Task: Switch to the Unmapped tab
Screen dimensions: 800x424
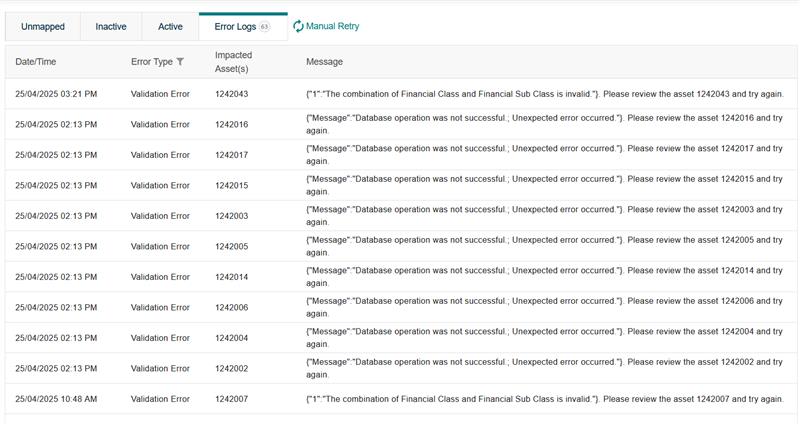Action: (42, 27)
